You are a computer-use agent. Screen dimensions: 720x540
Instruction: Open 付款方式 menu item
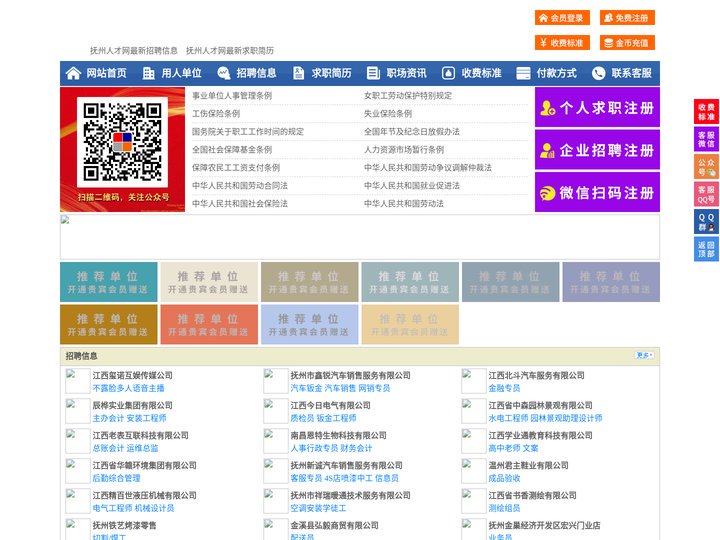coord(557,73)
